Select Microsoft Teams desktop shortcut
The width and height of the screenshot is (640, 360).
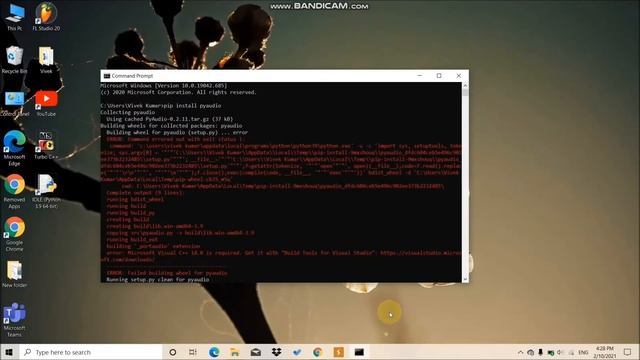click(14, 320)
